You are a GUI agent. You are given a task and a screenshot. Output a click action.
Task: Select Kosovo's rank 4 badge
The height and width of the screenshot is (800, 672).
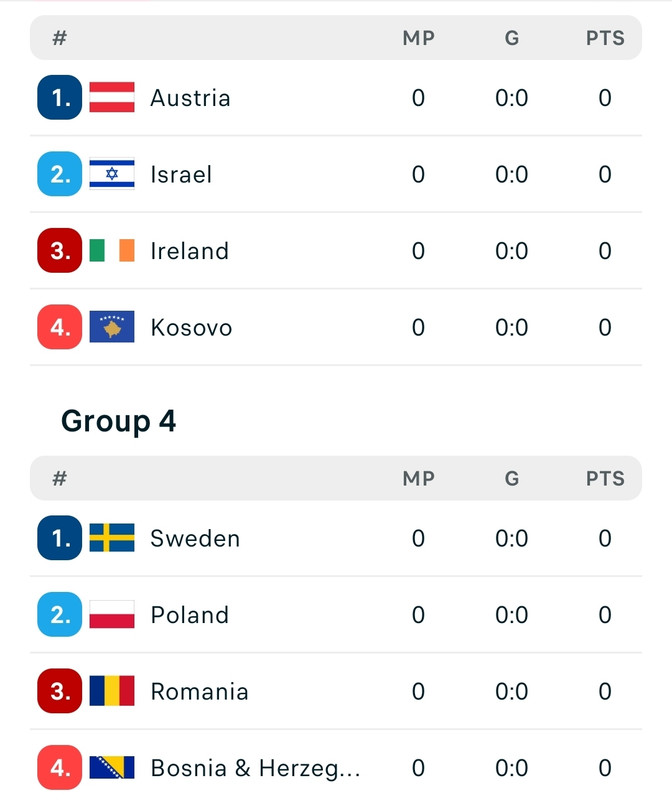coord(60,327)
